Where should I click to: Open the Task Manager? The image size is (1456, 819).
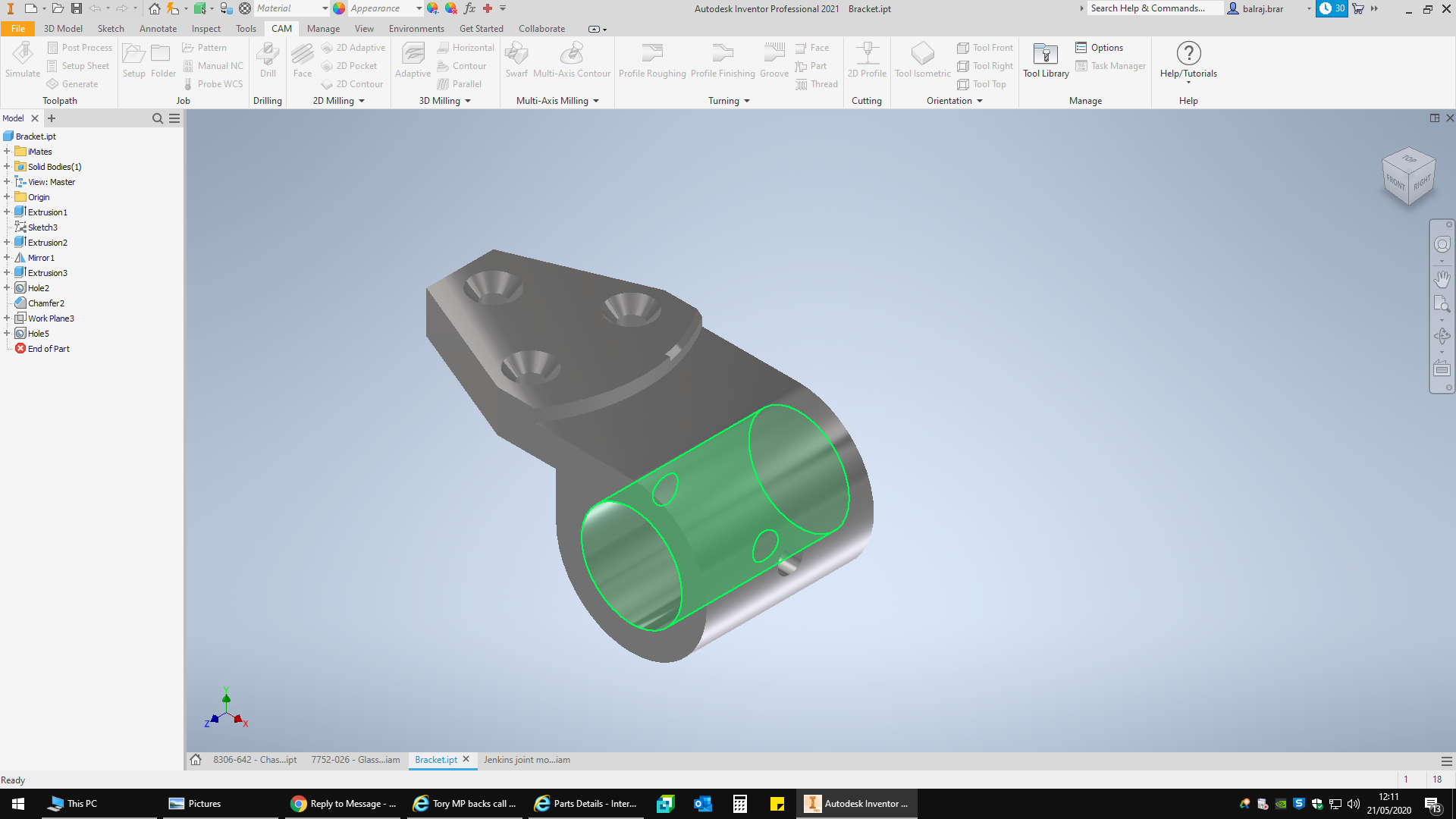tap(1111, 66)
